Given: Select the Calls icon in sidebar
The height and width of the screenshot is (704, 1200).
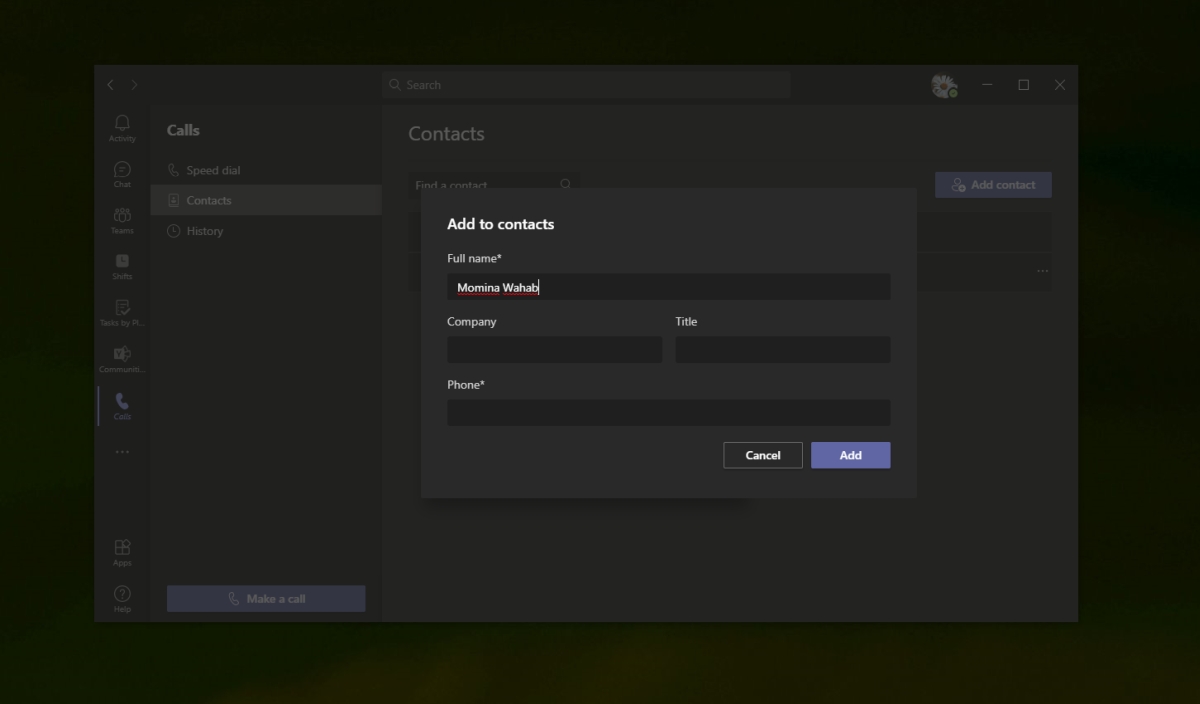Looking at the screenshot, I should (x=122, y=405).
